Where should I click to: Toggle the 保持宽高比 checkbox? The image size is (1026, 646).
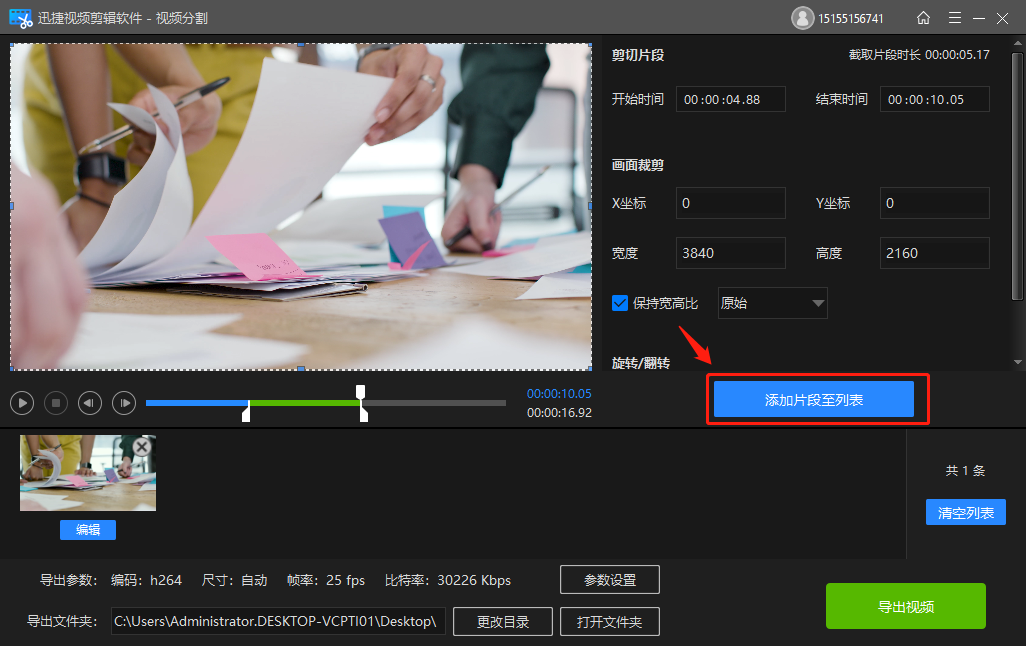coord(620,303)
